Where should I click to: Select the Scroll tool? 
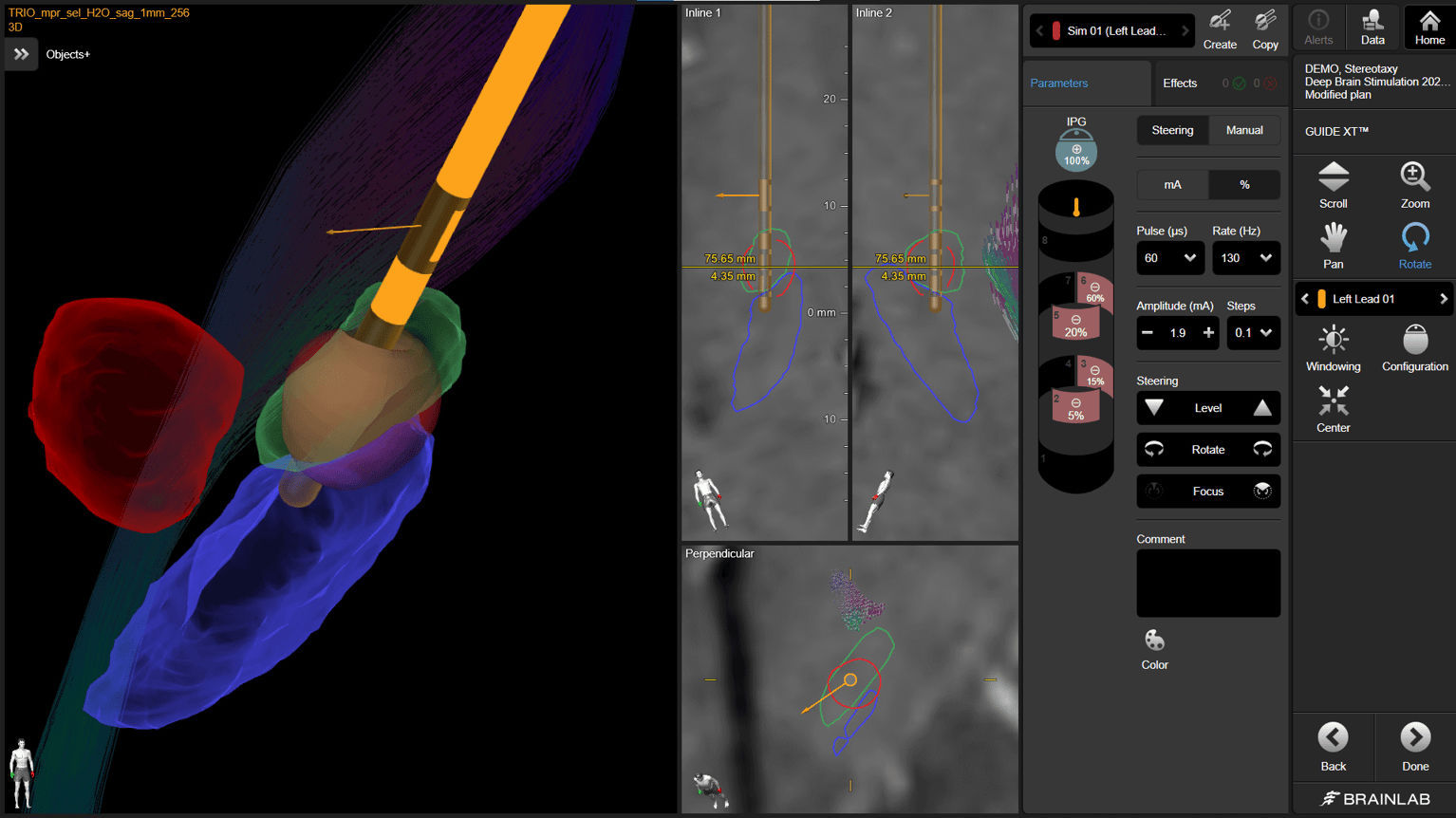pos(1333,184)
